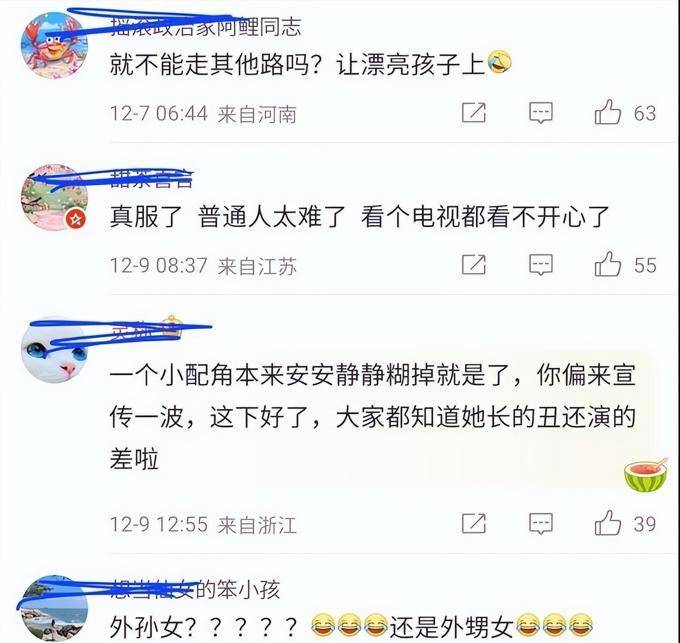Share the comment posted 12-7 06:44

(474, 113)
